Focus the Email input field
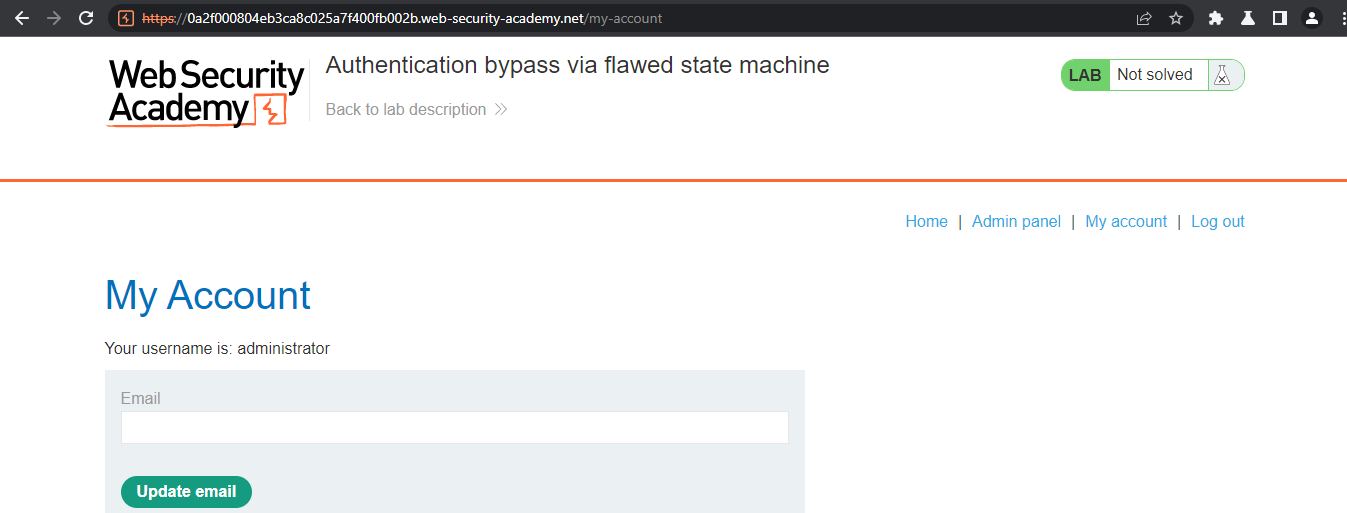 (x=455, y=427)
